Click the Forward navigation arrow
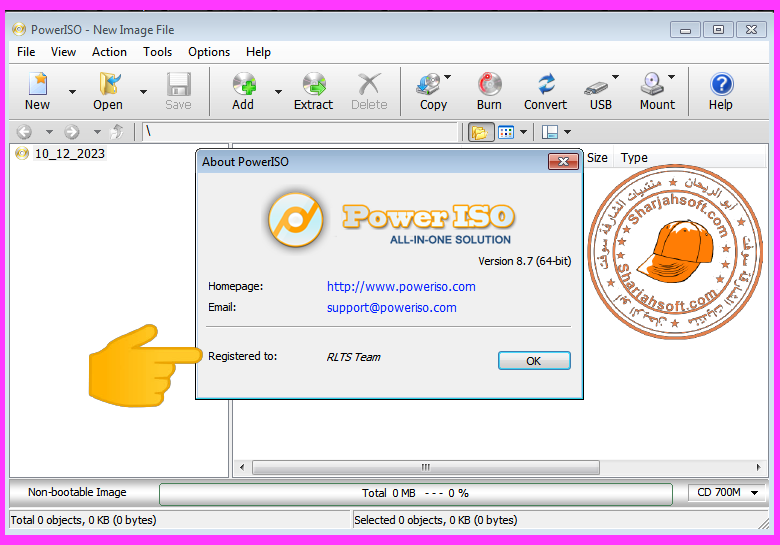780x545 pixels. pos(72,132)
